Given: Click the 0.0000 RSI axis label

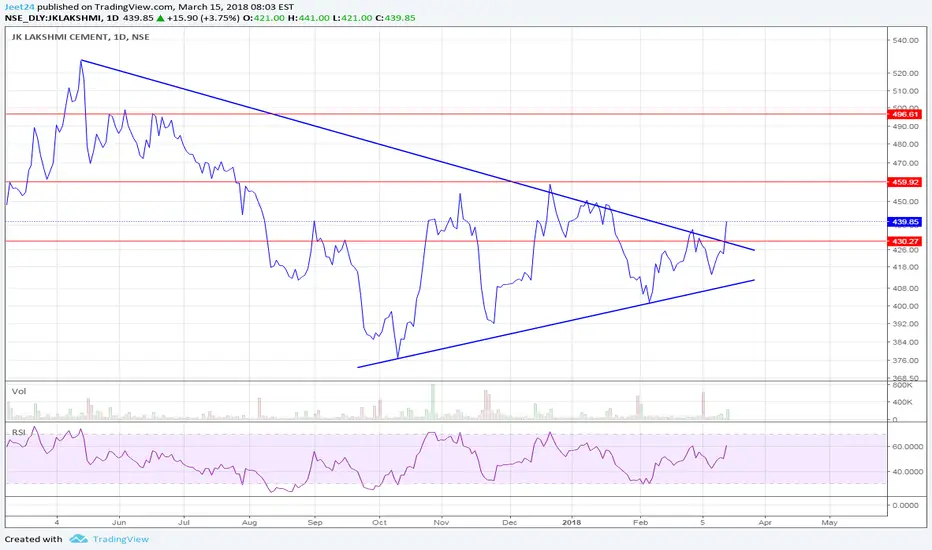Looking at the screenshot, I should pyautogui.click(x=906, y=505).
